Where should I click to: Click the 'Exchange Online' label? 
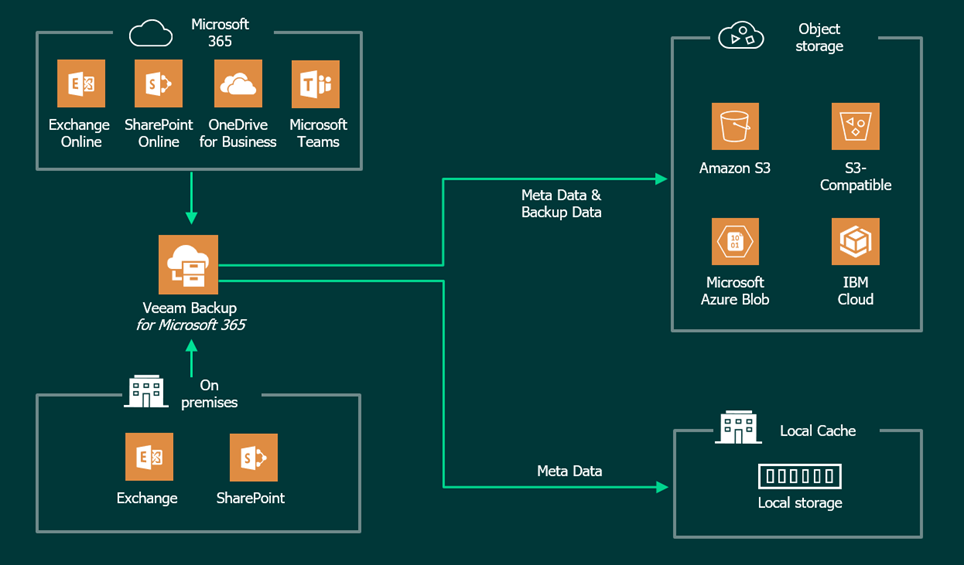[x=80, y=133]
